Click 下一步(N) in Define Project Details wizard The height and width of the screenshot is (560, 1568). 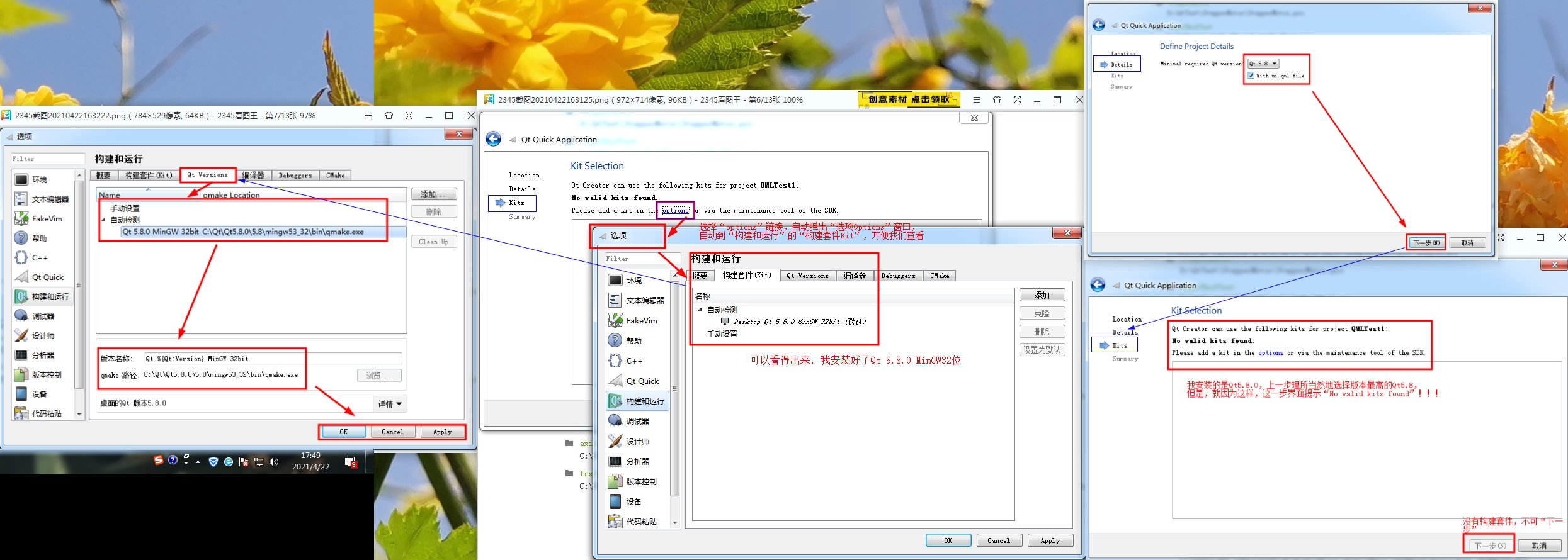pyautogui.click(x=1426, y=243)
